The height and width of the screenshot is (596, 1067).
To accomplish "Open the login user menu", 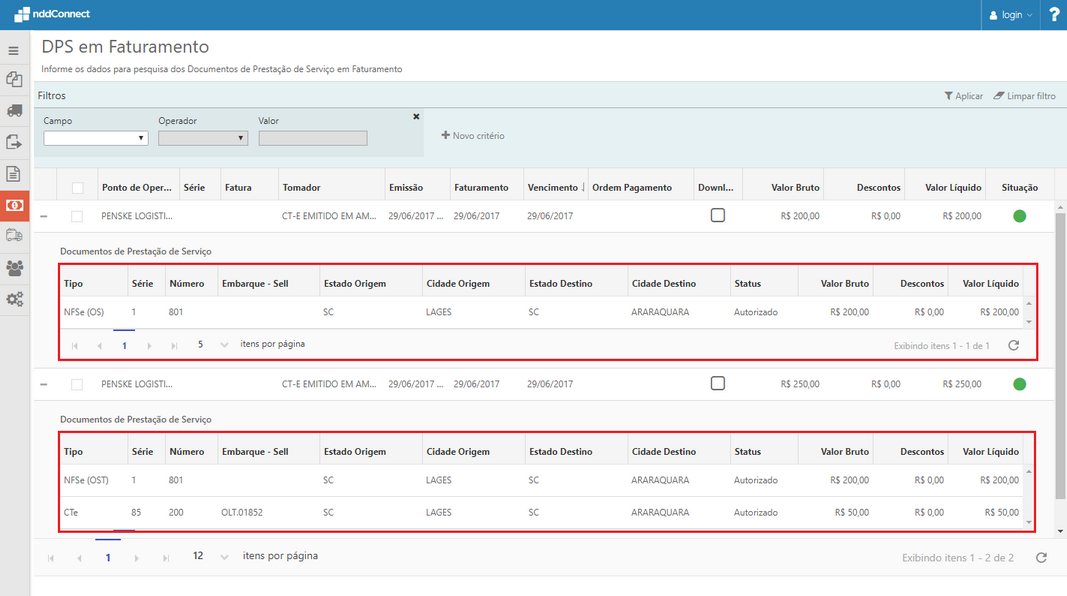I will (1011, 15).
